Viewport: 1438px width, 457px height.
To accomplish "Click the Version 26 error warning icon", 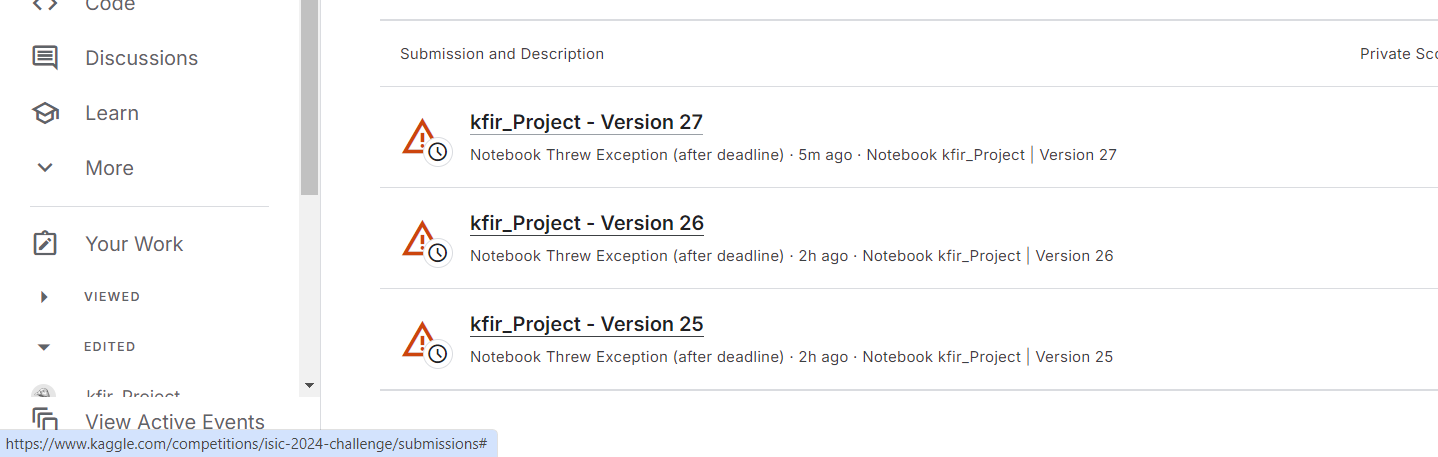I will pyautogui.click(x=418, y=237).
